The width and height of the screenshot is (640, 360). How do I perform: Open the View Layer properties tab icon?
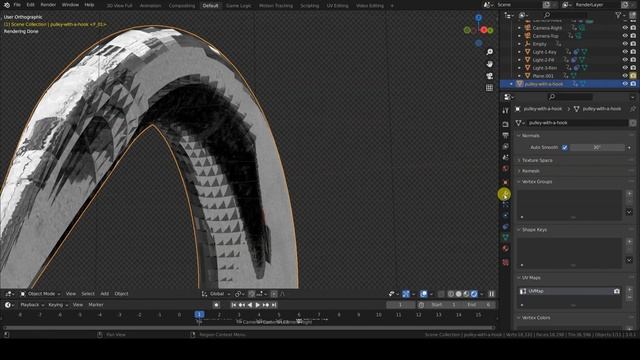(505, 146)
